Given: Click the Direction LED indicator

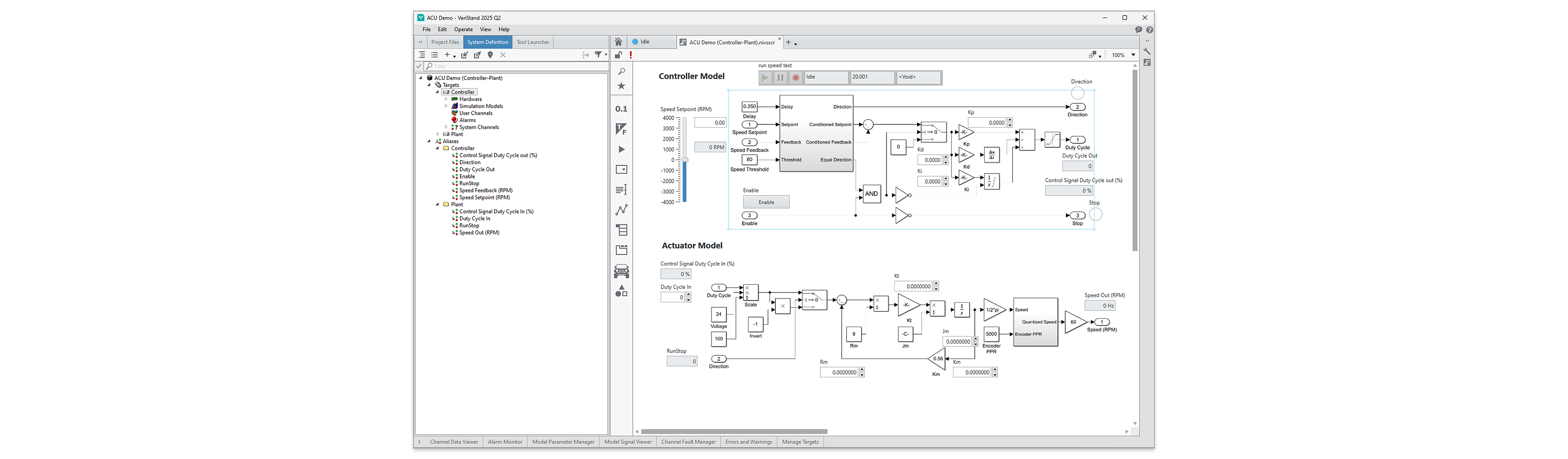Looking at the screenshot, I should click(x=1078, y=93).
